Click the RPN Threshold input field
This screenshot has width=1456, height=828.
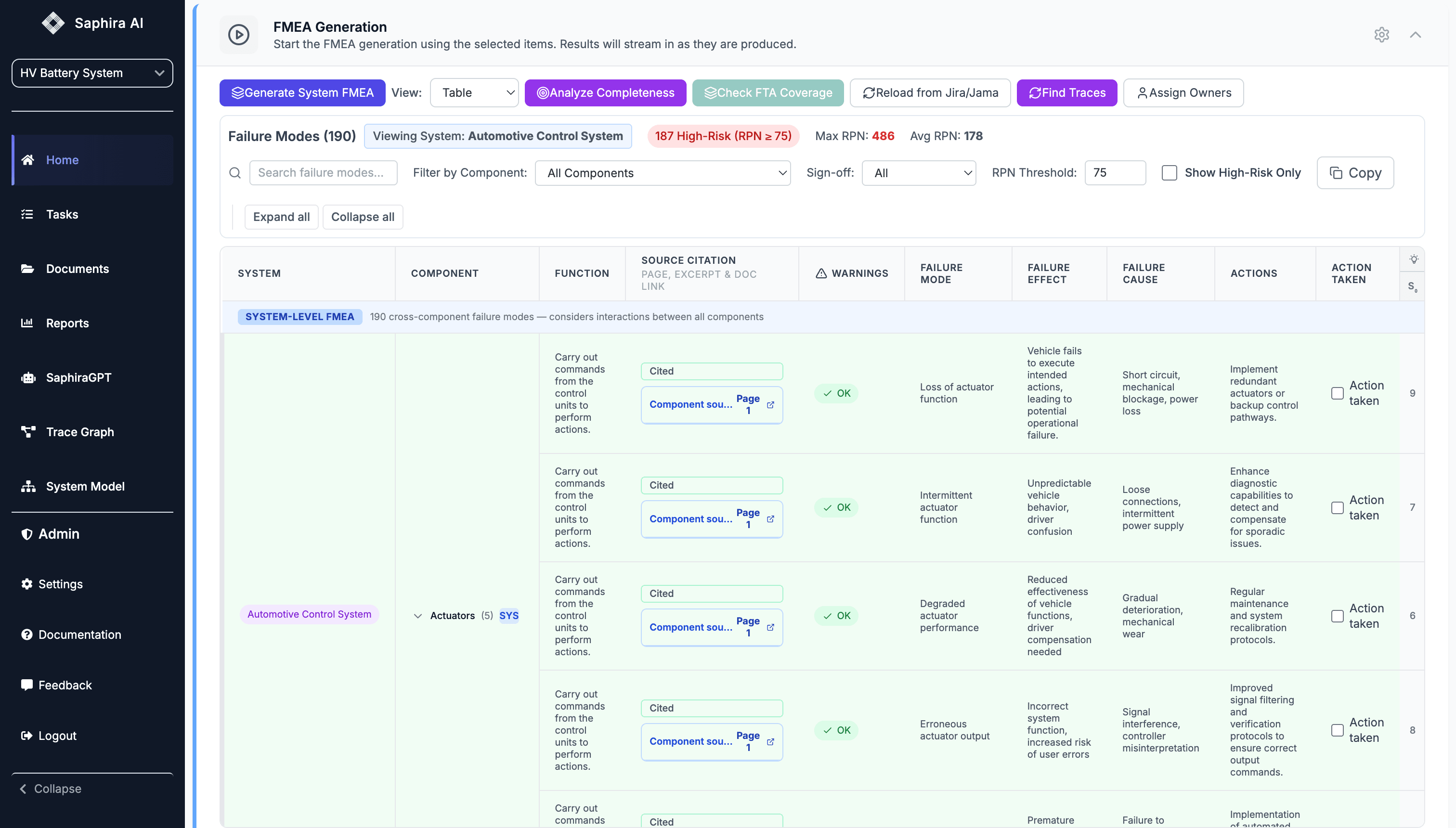[x=1114, y=173]
